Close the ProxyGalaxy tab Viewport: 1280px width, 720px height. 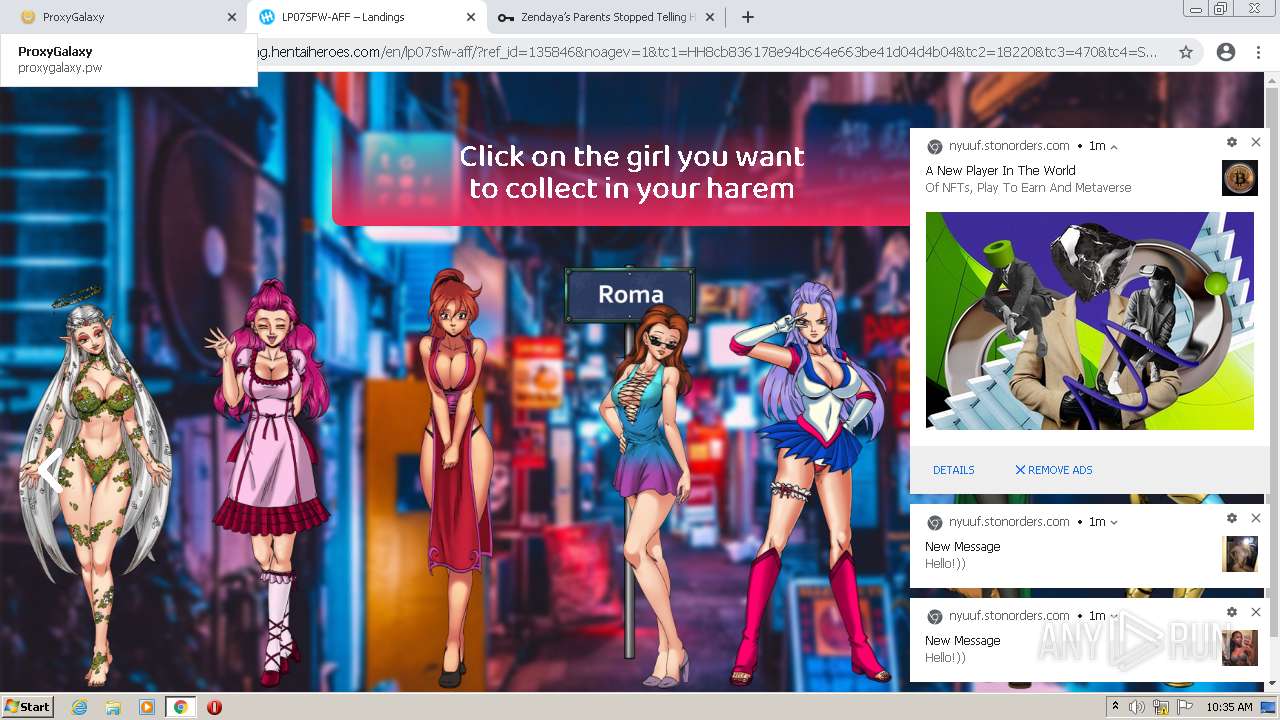232,17
